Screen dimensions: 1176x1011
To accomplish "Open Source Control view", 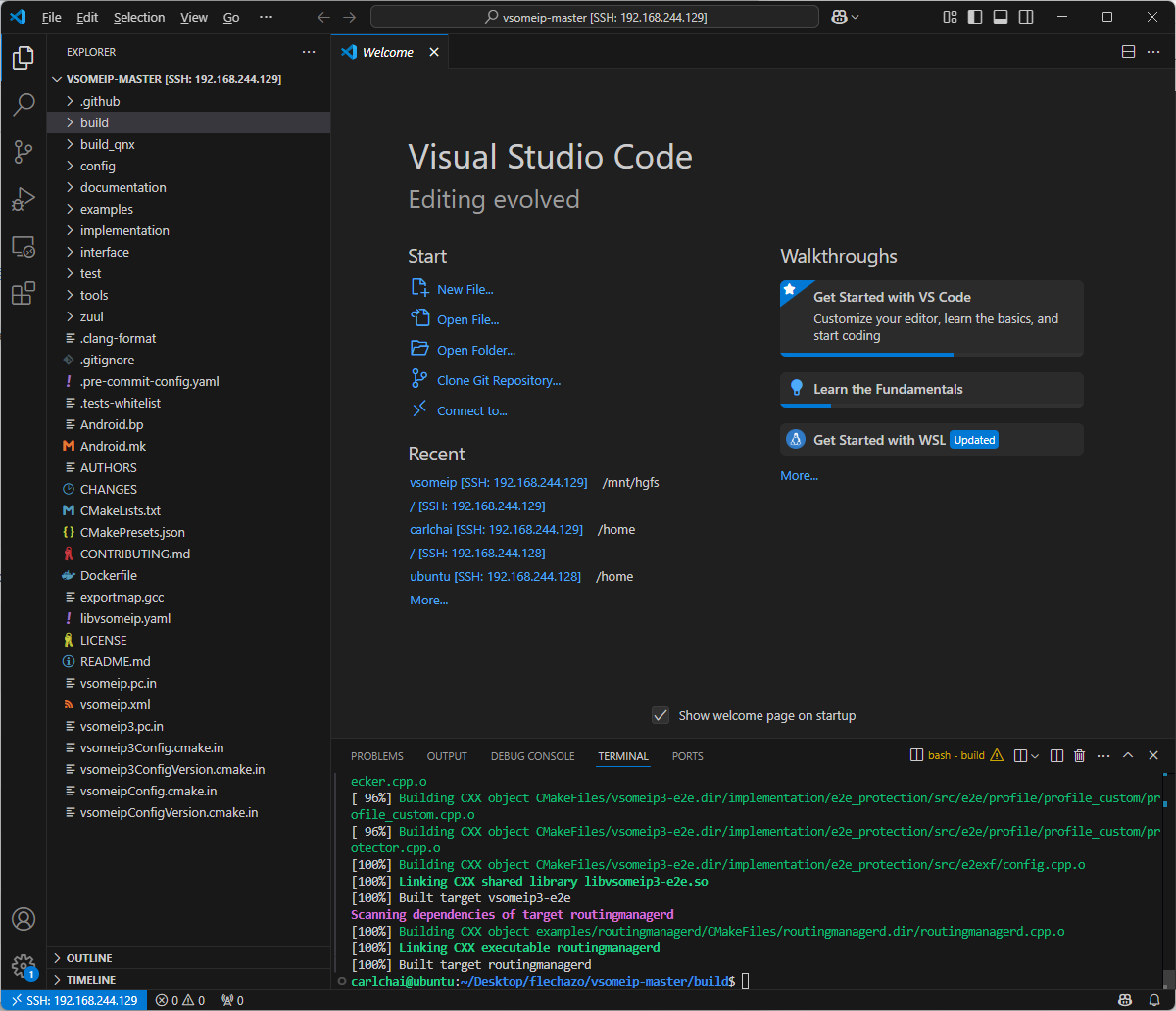I will 24,152.
